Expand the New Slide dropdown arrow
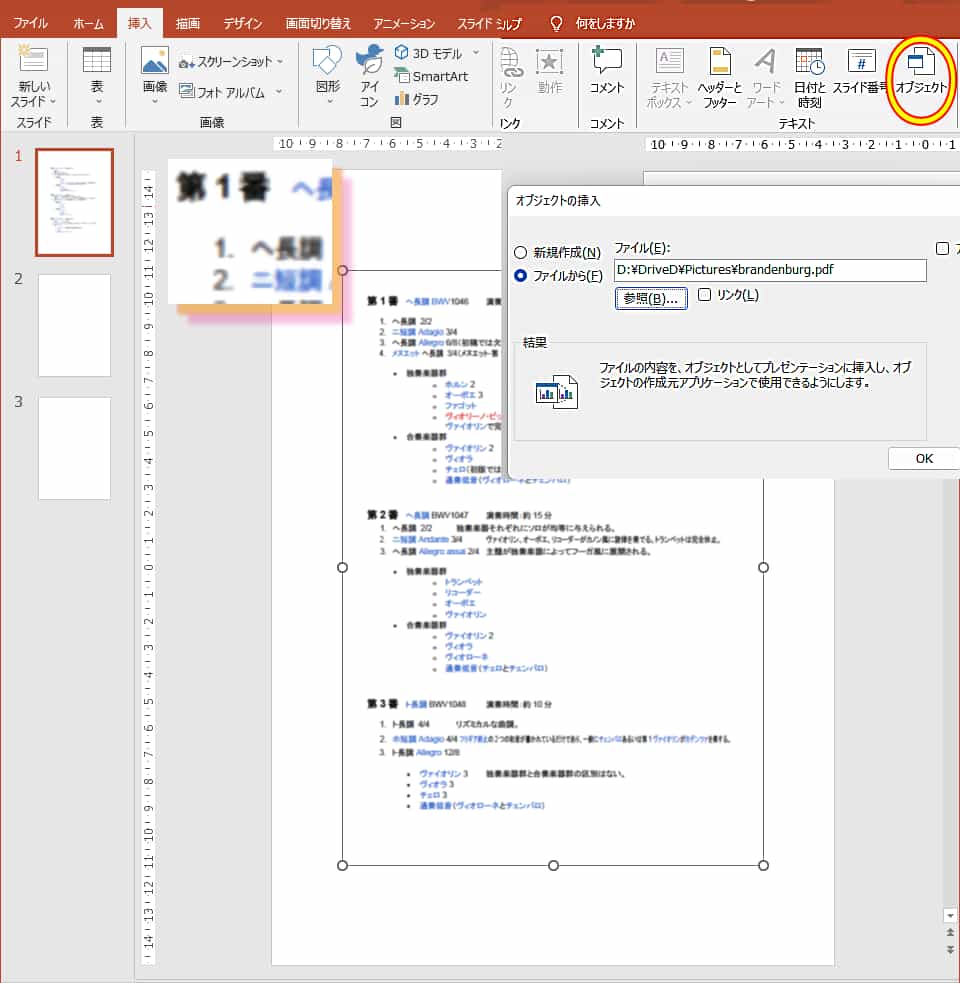This screenshot has height=983, width=960. [x=53, y=102]
